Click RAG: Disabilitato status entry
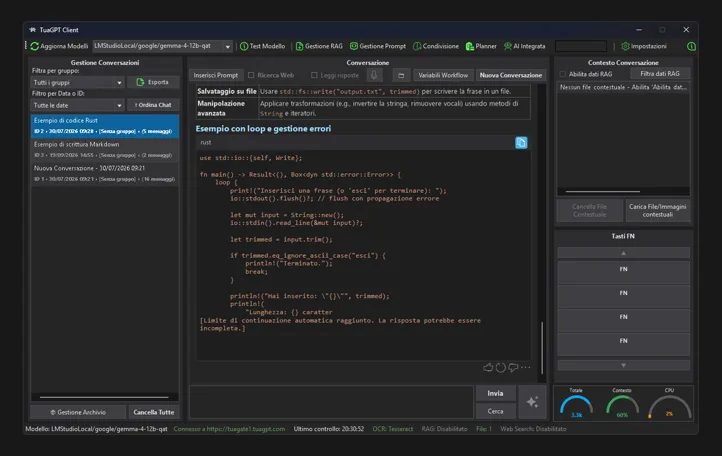722x456 pixels. 444,429
